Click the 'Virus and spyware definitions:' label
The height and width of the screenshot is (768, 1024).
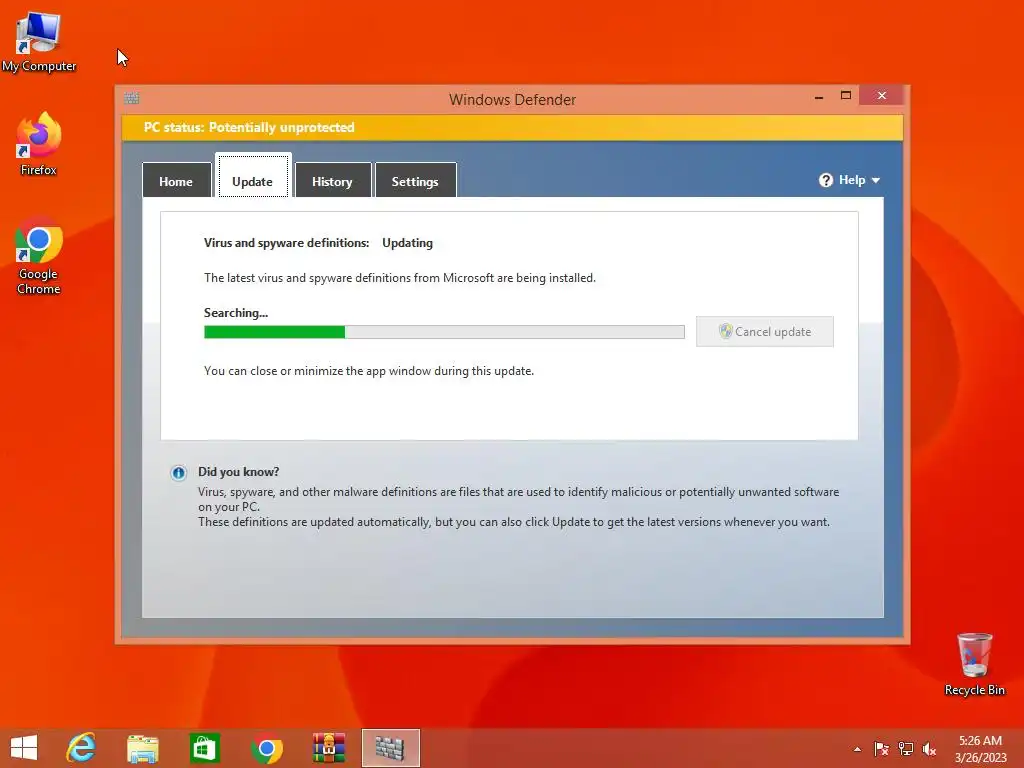point(287,243)
